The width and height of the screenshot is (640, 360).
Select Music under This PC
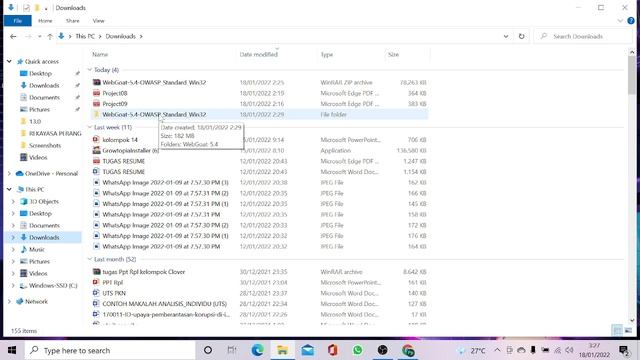point(36,249)
